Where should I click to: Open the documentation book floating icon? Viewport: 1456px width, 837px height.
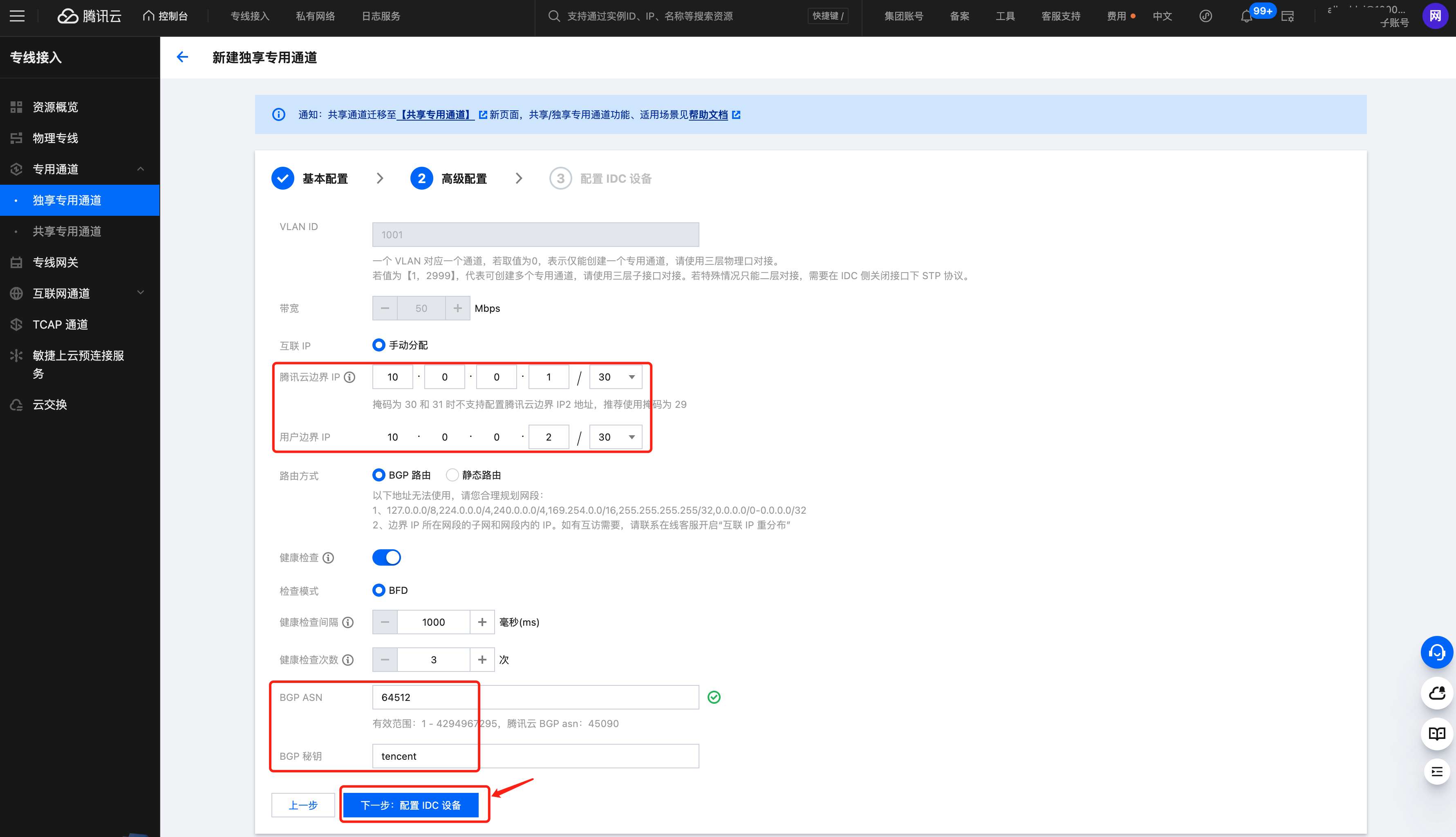1436,734
